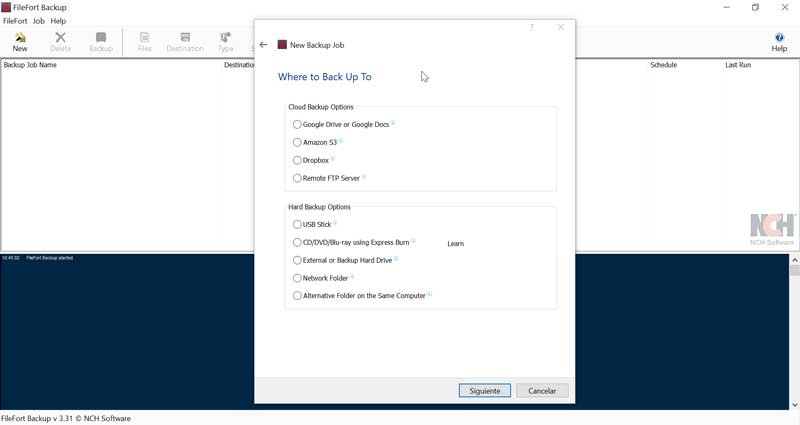800x425 pixels.
Task: Click info icon next to Amazon S3
Action: 341,141
